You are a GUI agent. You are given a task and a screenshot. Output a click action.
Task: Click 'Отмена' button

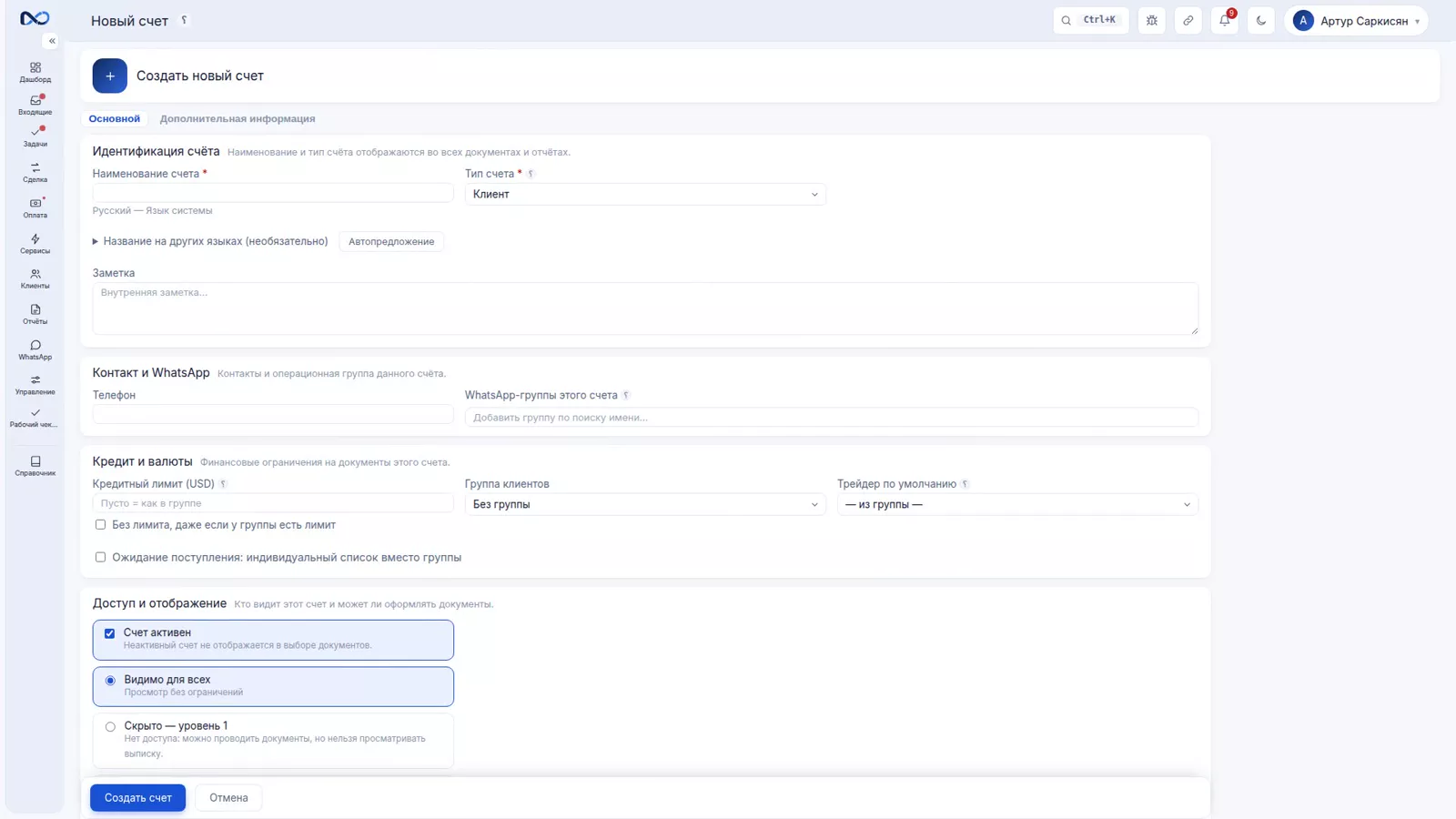click(228, 798)
